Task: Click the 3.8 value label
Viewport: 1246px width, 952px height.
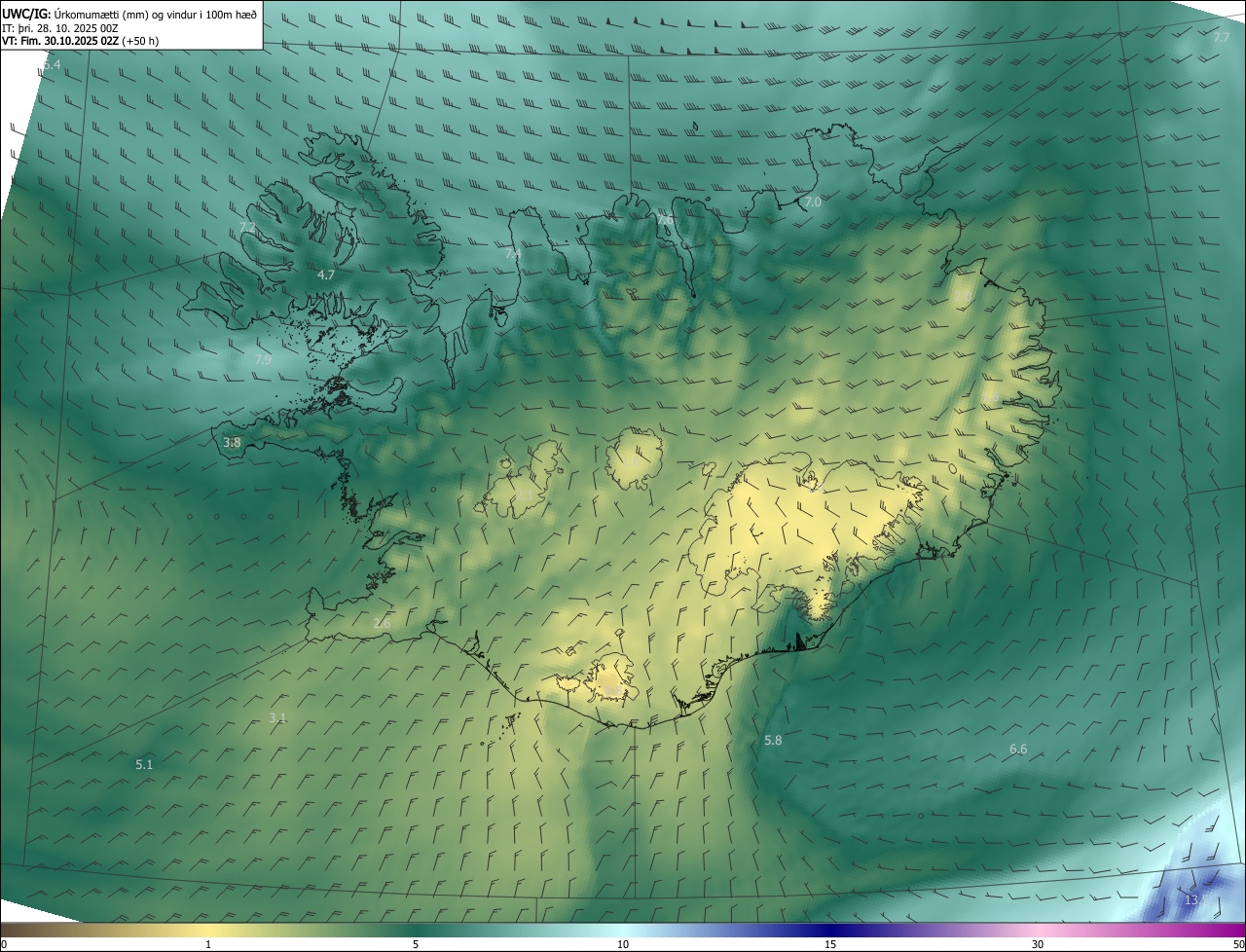Action: [x=232, y=443]
